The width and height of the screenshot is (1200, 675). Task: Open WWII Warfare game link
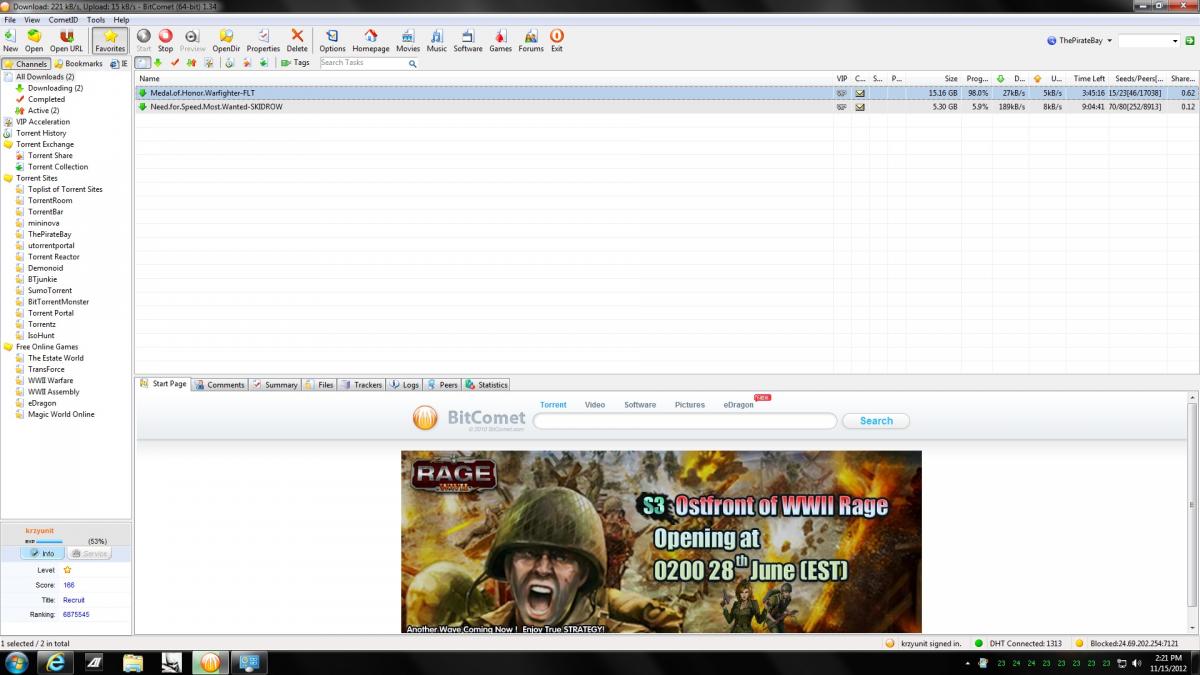point(44,380)
